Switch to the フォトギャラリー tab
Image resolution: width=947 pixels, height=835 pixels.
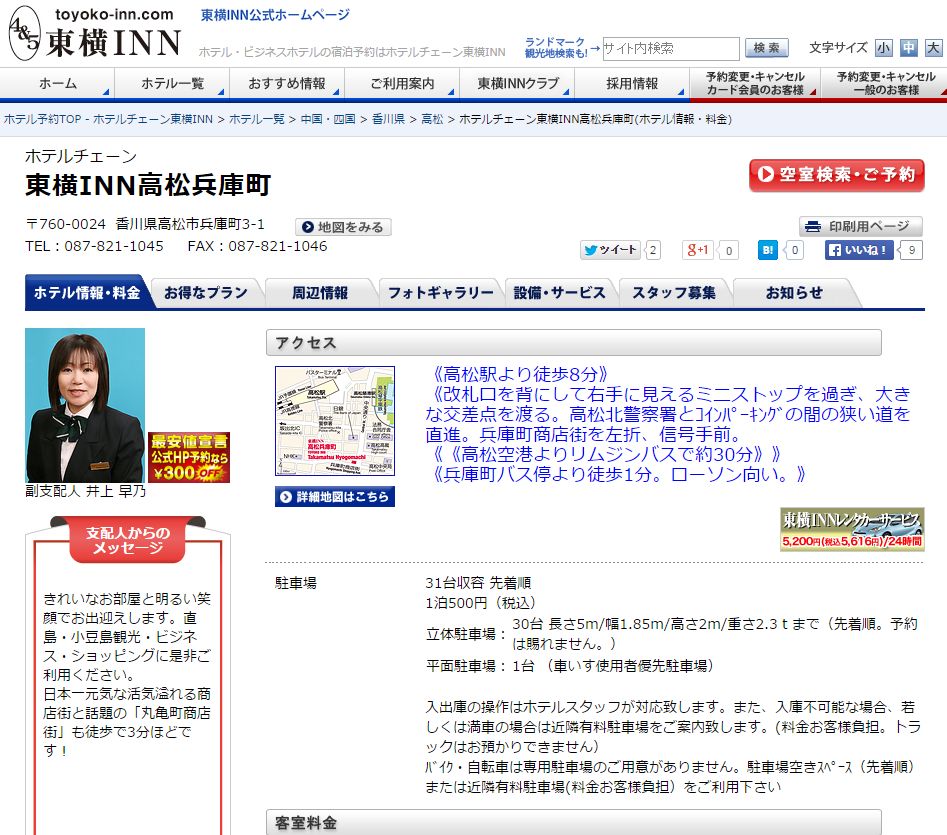440,293
